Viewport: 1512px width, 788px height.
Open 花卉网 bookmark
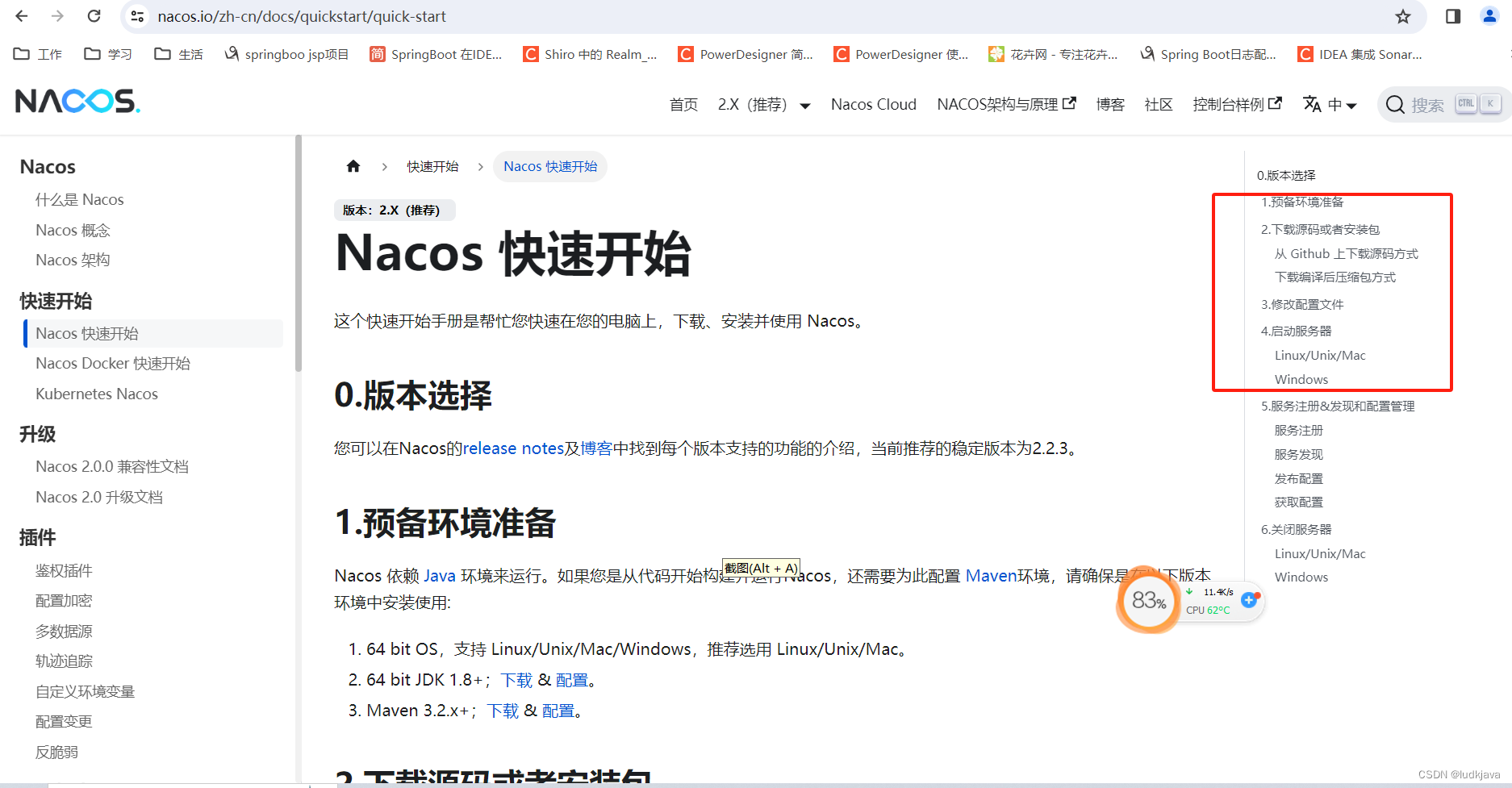(1054, 54)
